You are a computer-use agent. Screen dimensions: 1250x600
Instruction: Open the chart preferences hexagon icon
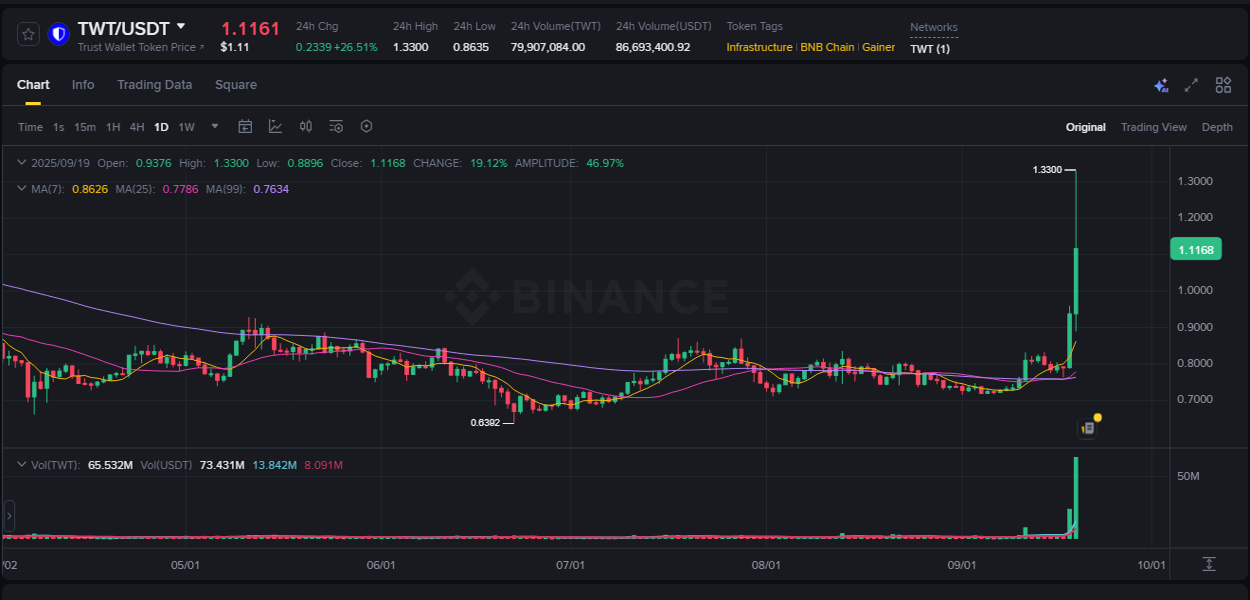pyautogui.click(x=366, y=126)
